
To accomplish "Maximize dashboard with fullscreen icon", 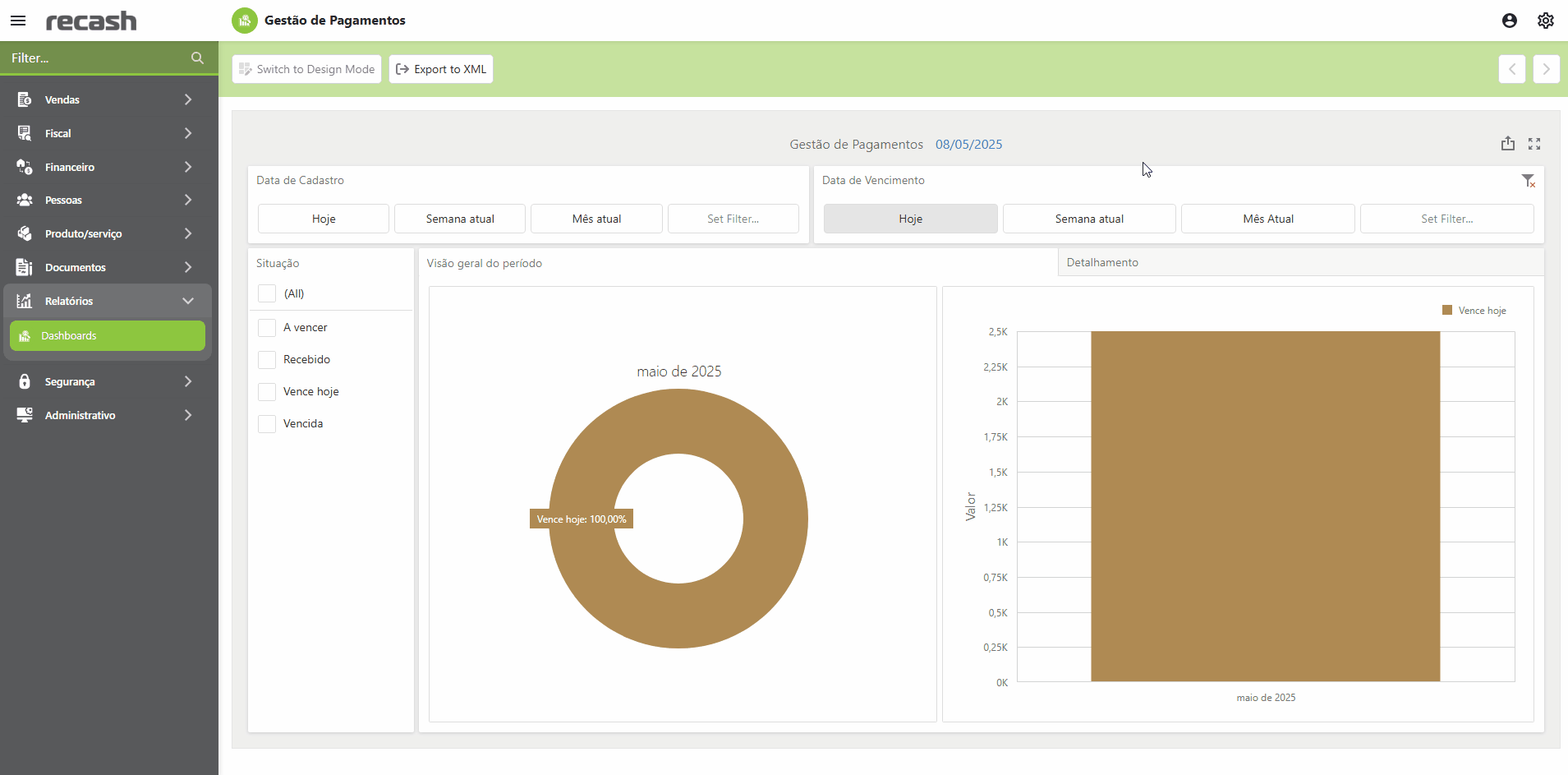I will click(1534, 144).
